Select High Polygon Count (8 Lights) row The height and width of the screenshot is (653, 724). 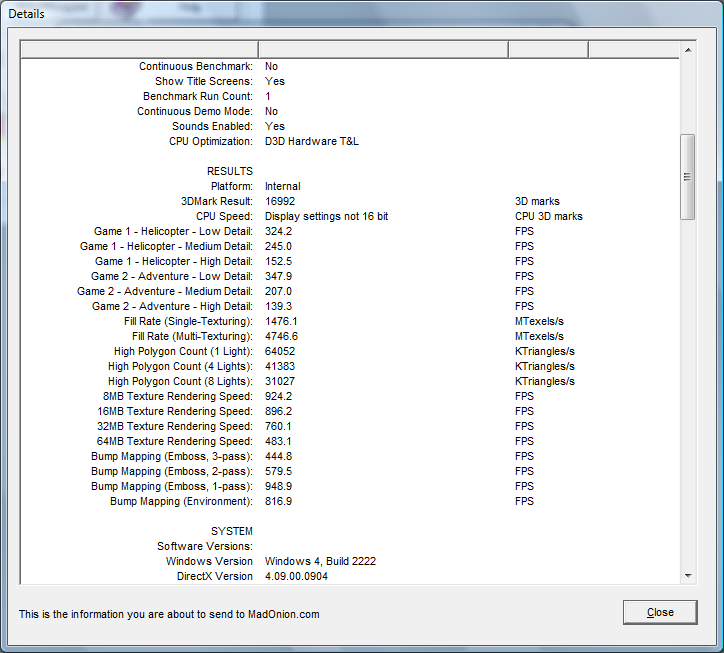pos(180,381)
